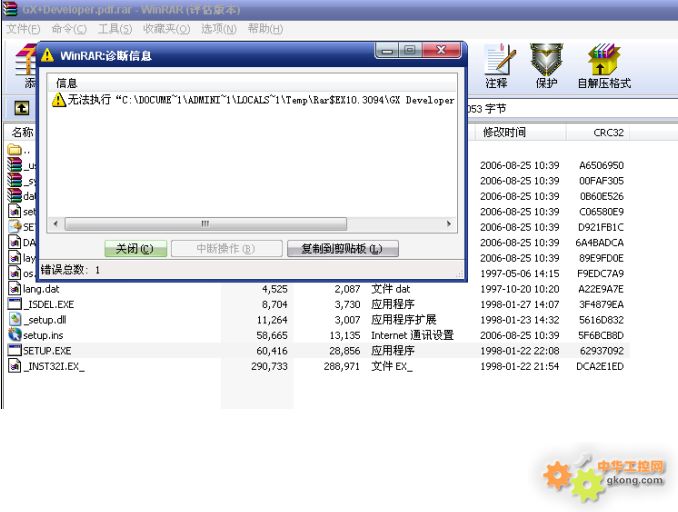Click the right scroll arrow in the dialog
The width and height of the screenshot is (678, 512).
449,224
